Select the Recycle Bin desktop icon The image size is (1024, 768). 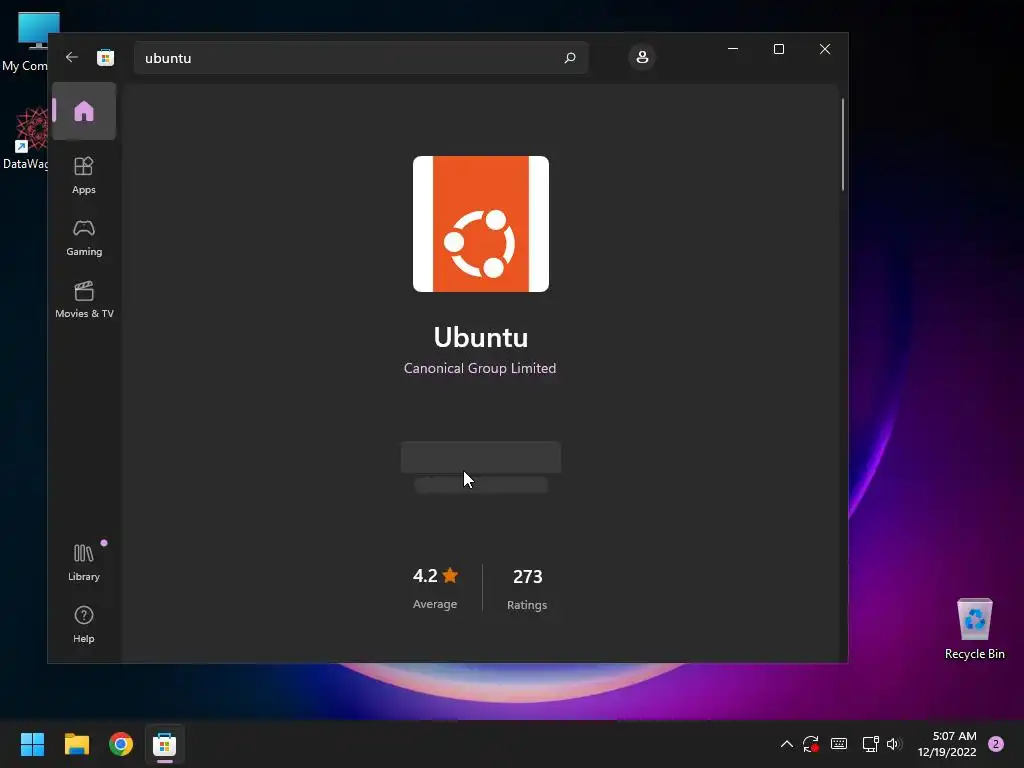(974, 629)
